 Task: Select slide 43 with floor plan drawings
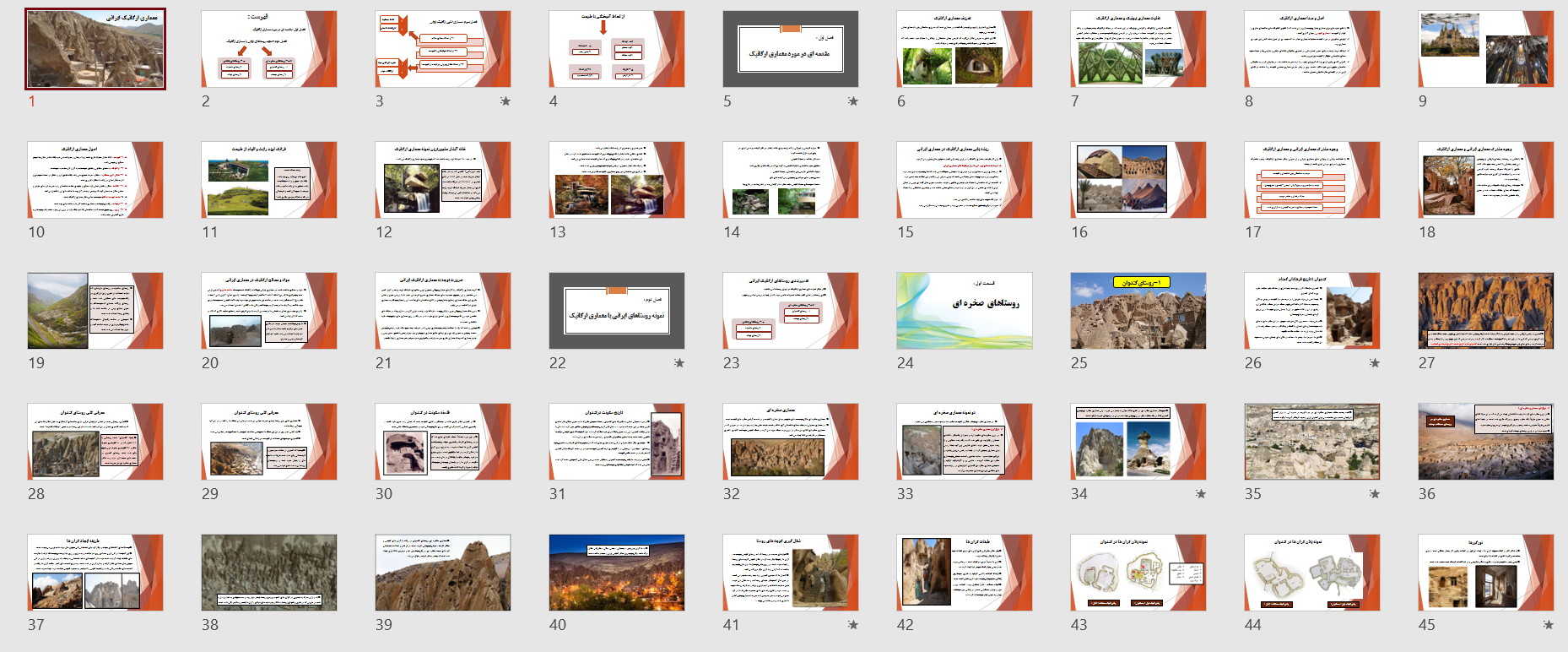click(x=1138, y=573)
